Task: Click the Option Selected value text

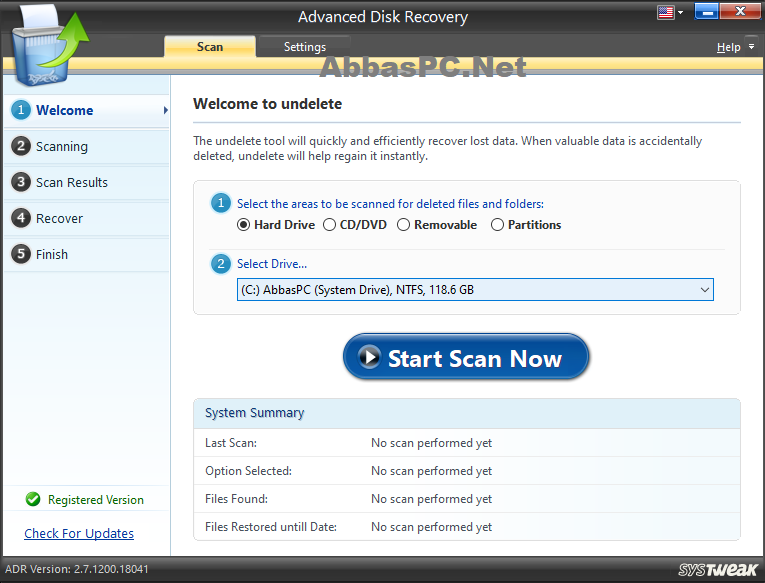Action: (x=431, y=471)
